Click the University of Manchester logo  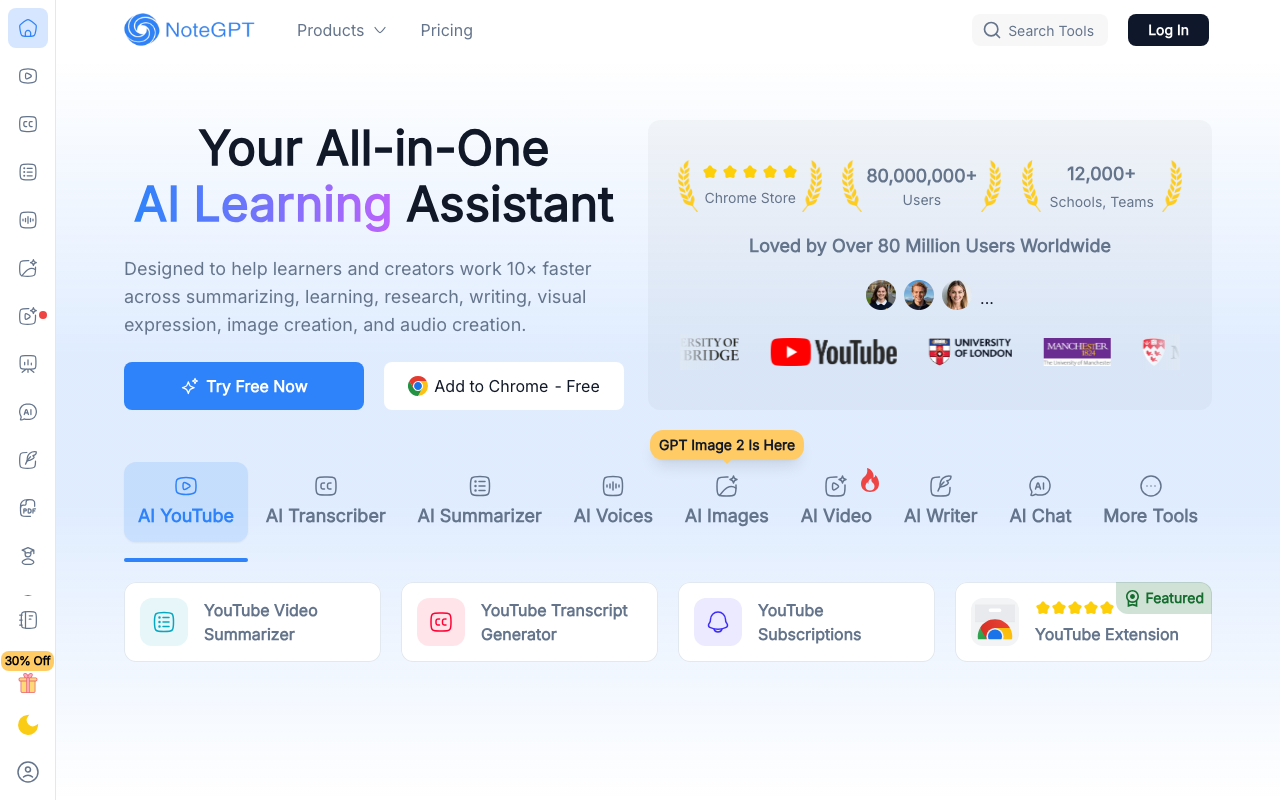pyautogui.click(x=1077, y=351)
